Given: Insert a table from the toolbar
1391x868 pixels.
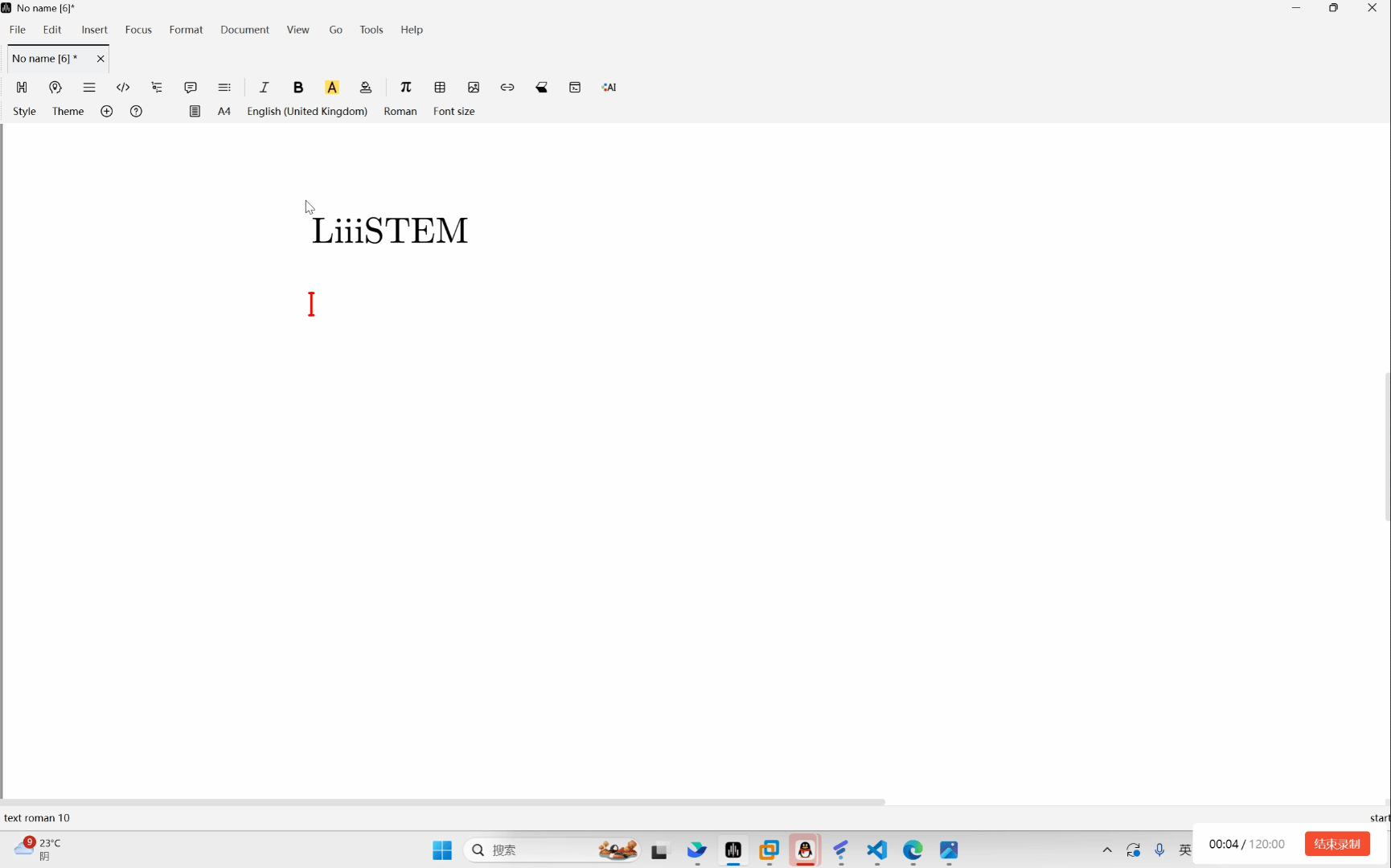Looking at the screenshot, I should [x=440, y=87].
